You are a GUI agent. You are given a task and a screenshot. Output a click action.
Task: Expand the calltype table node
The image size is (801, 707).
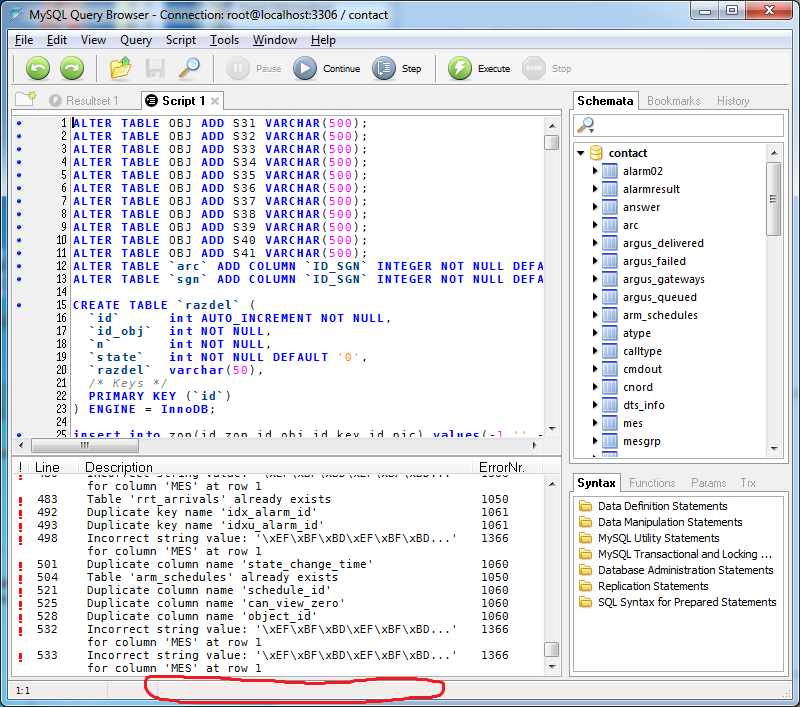tap(595, 351)
